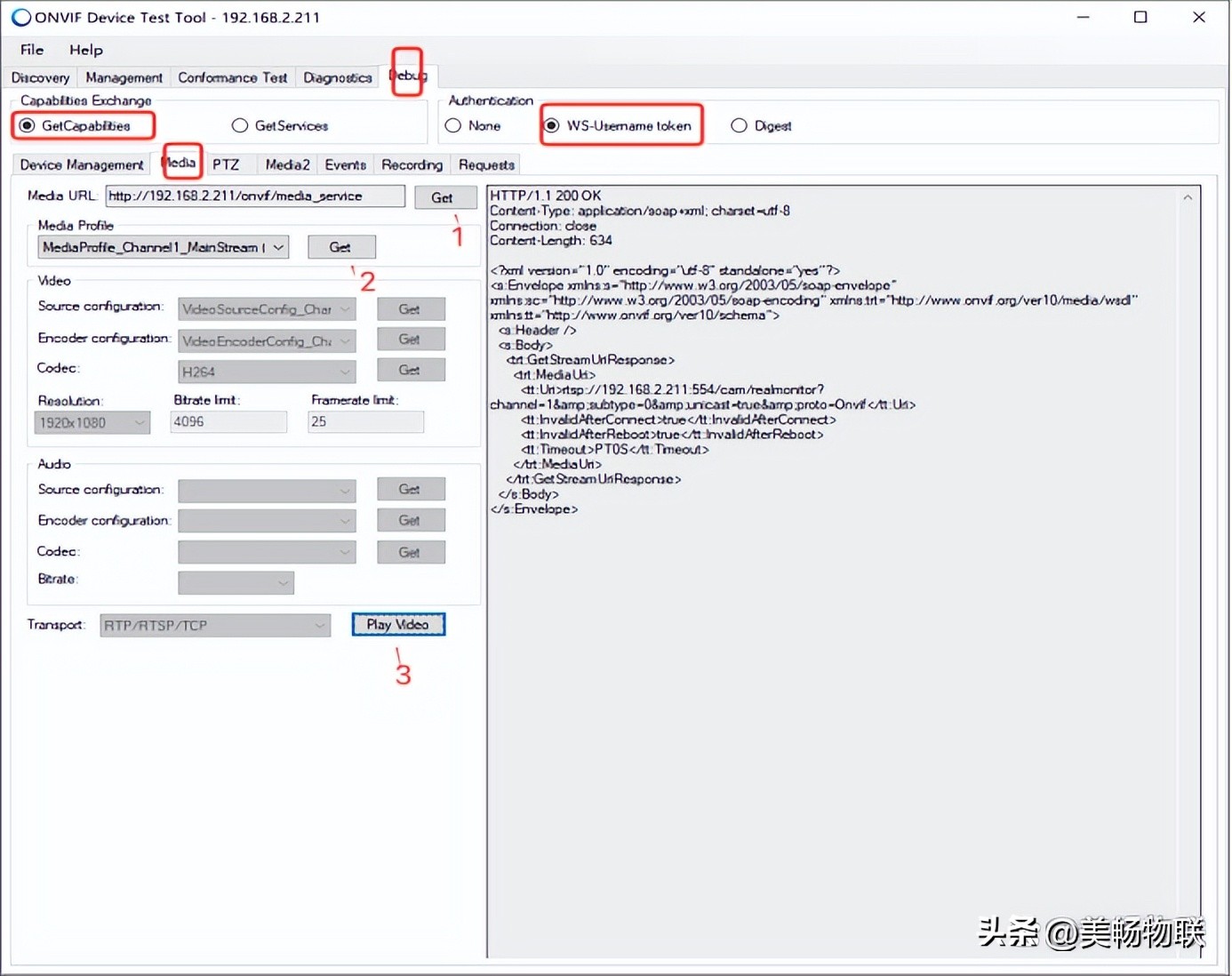Click Get for Audio Source configuration
The image size is (1232, 976).
[410, 489]
